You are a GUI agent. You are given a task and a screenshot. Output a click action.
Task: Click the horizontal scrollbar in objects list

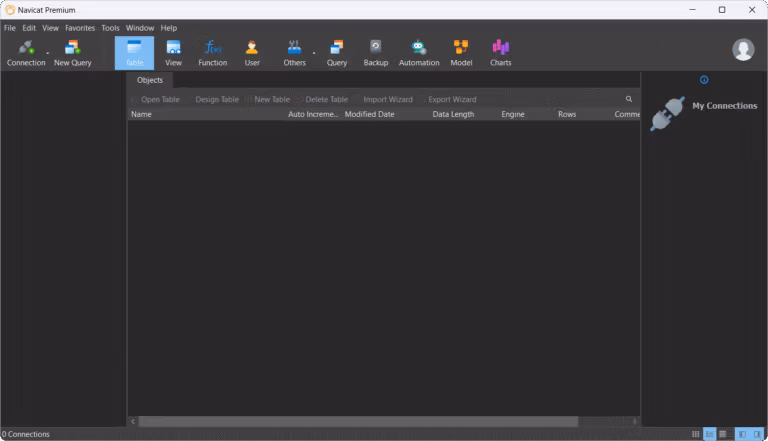point(358,421)
